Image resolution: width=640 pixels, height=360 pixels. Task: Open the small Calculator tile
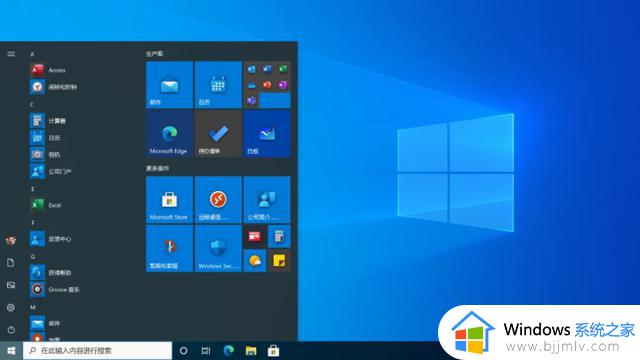(x=279, y=236)
